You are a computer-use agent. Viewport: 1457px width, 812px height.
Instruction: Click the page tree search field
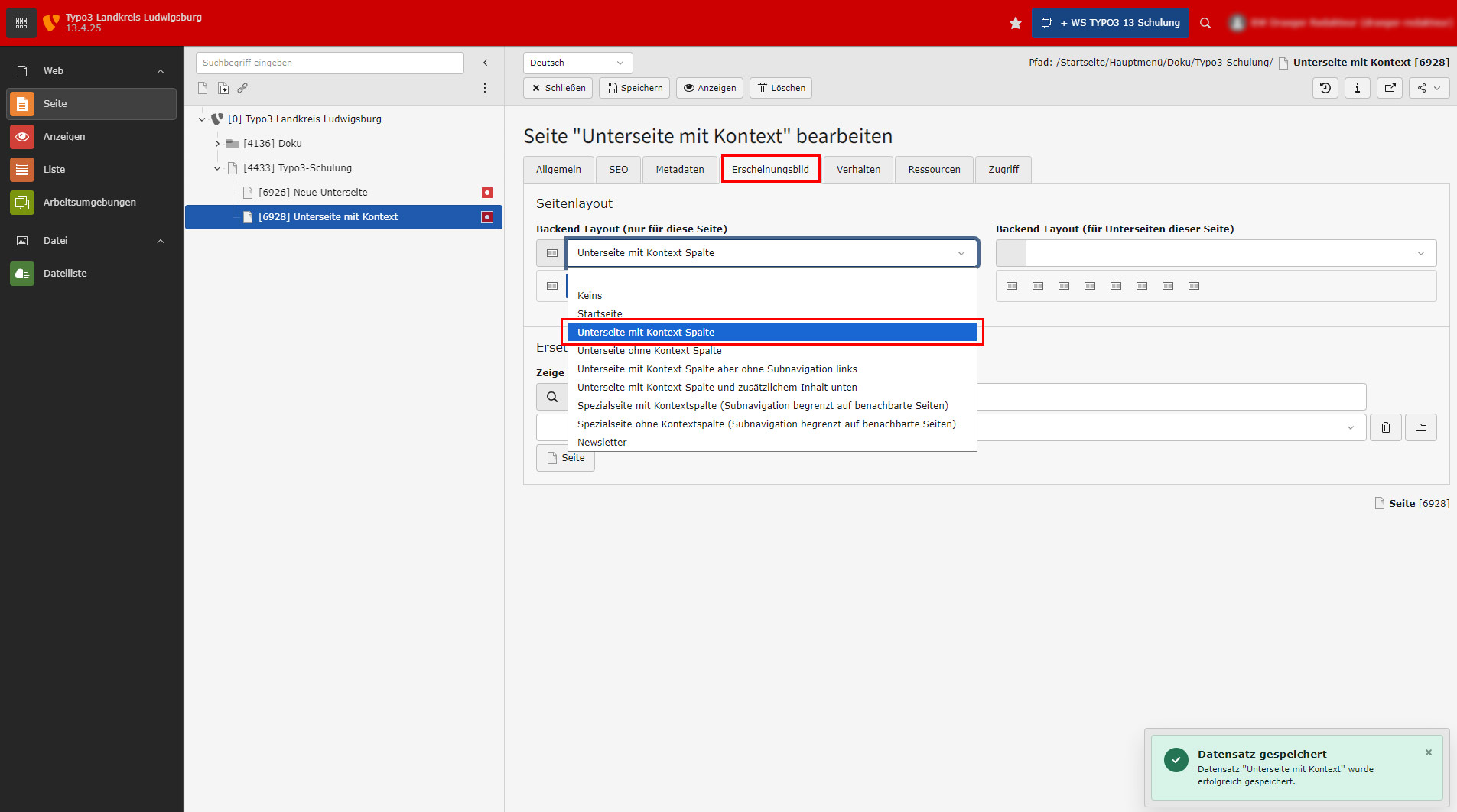coord(330,63)
